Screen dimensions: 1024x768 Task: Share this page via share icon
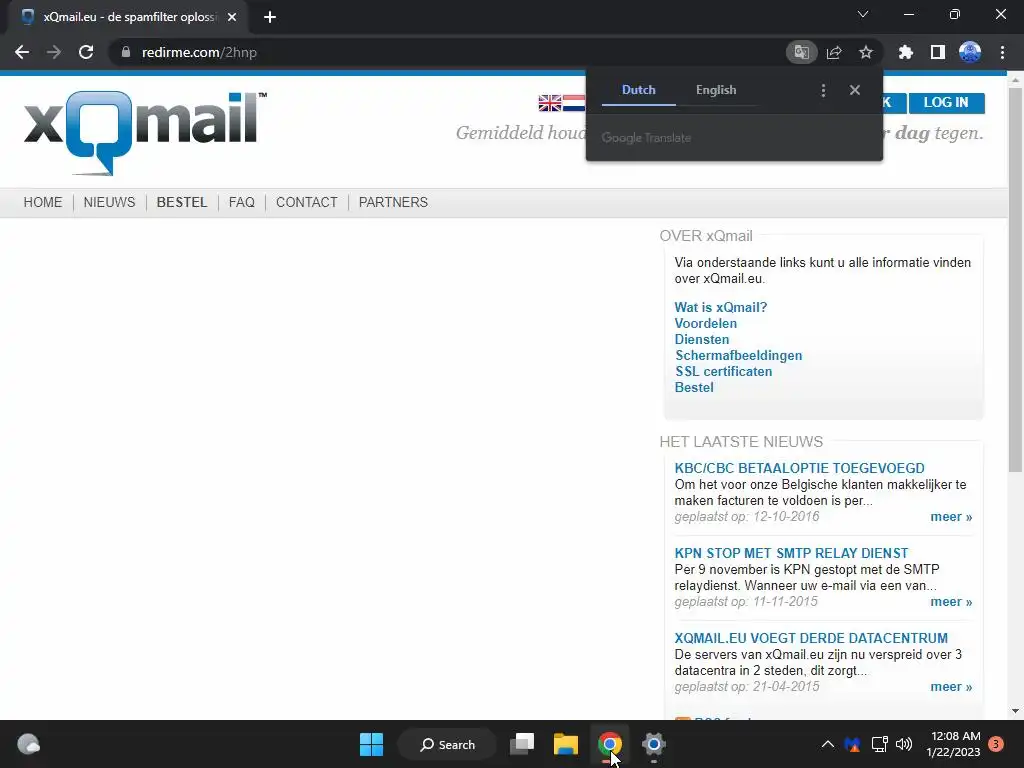[x=834, y=52]
